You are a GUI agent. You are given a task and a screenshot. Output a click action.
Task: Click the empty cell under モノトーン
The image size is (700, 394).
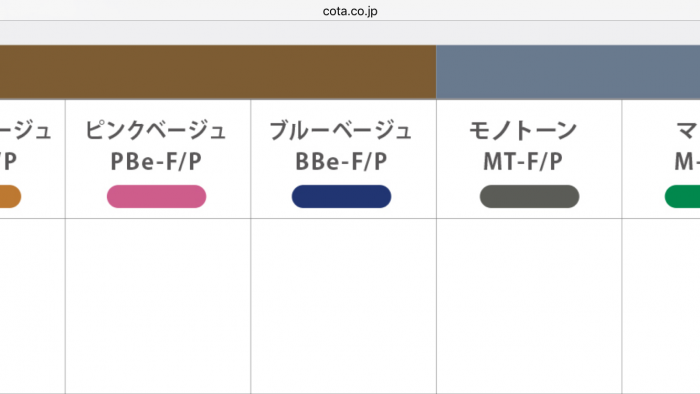[x=529, y=306]
